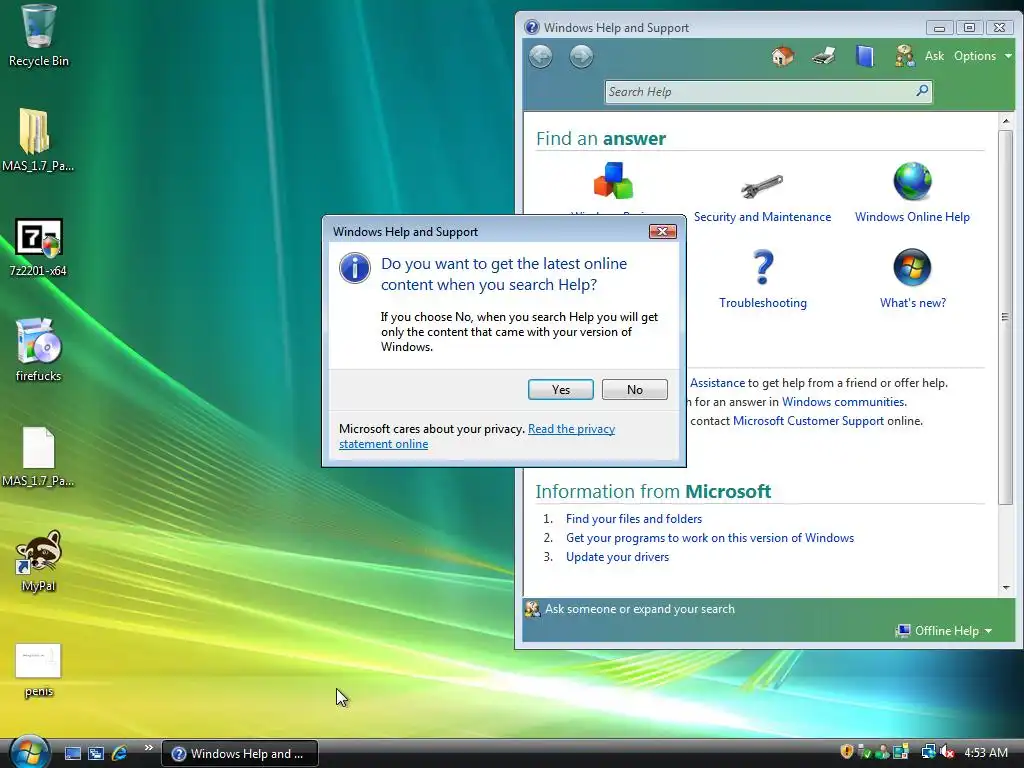Image resolution: width=1024 pixels, height=768 pixels.
Task: Open Troubleshooting question mark icon
Action: [x=762, y=268]
